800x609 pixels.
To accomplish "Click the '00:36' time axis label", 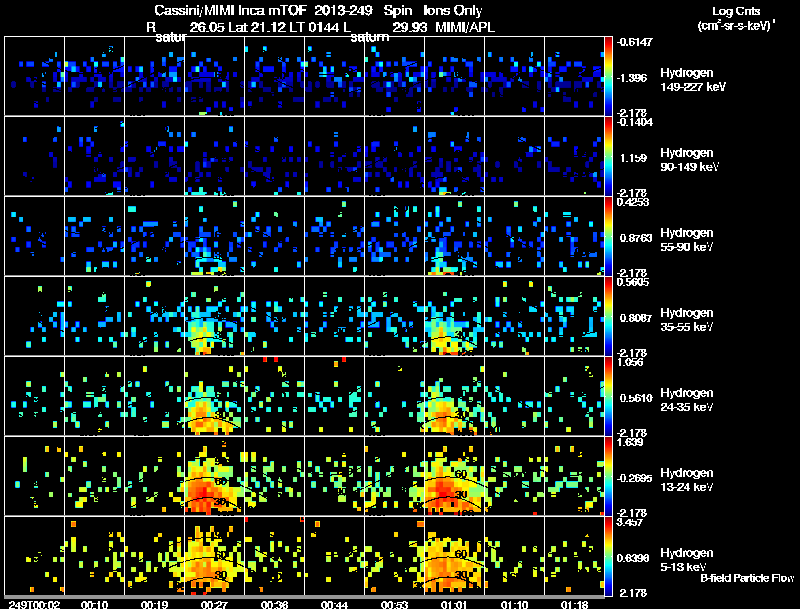I will coord(274,604).
